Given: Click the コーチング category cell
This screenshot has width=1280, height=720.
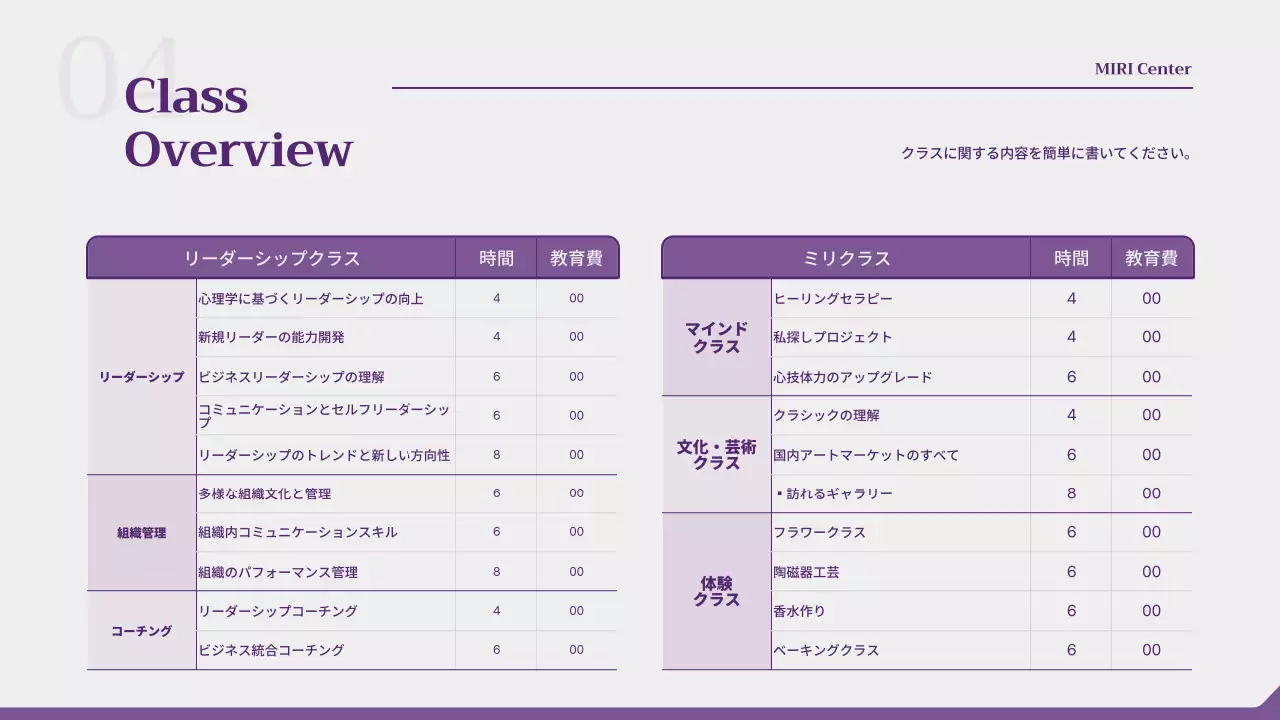Looking at the screenshot, I should [x=141, y=630].
